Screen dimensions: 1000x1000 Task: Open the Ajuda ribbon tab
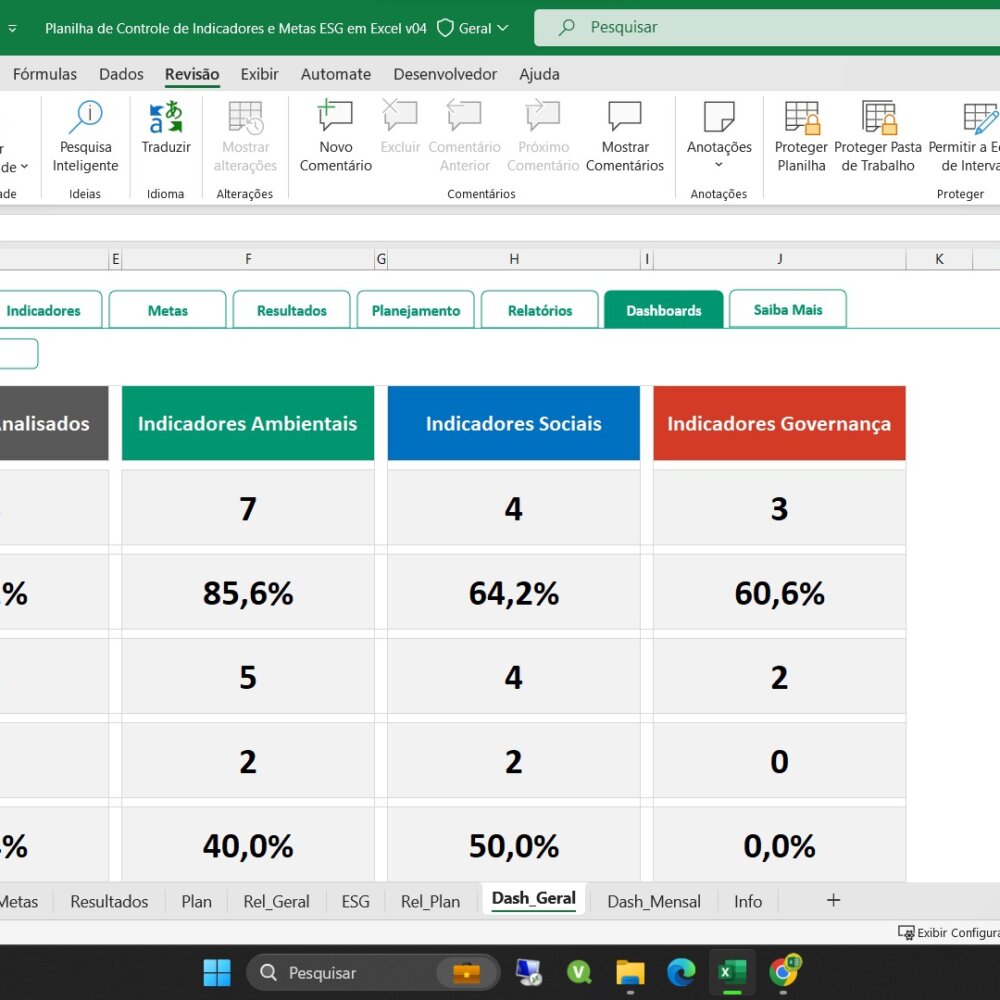tap(539, 74)
